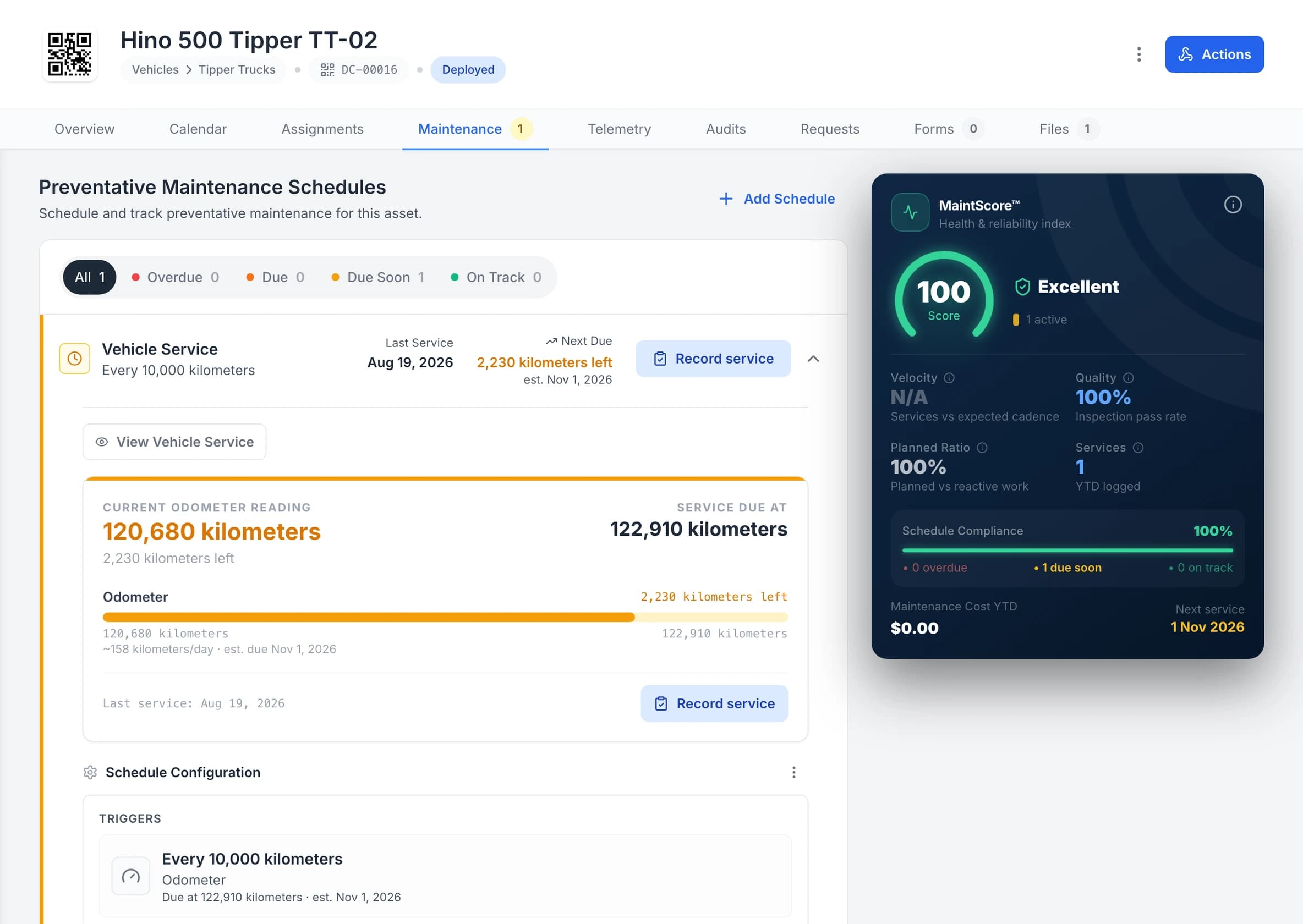Click Record service beside Last service date
Screen dimensions: 1303x924
click(x=714, y=704)
